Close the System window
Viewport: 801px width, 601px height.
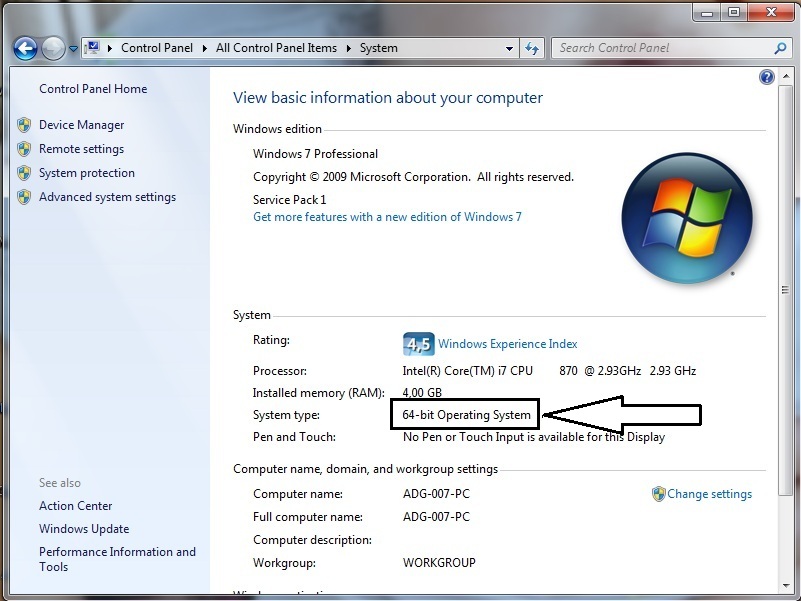[771, 12]
